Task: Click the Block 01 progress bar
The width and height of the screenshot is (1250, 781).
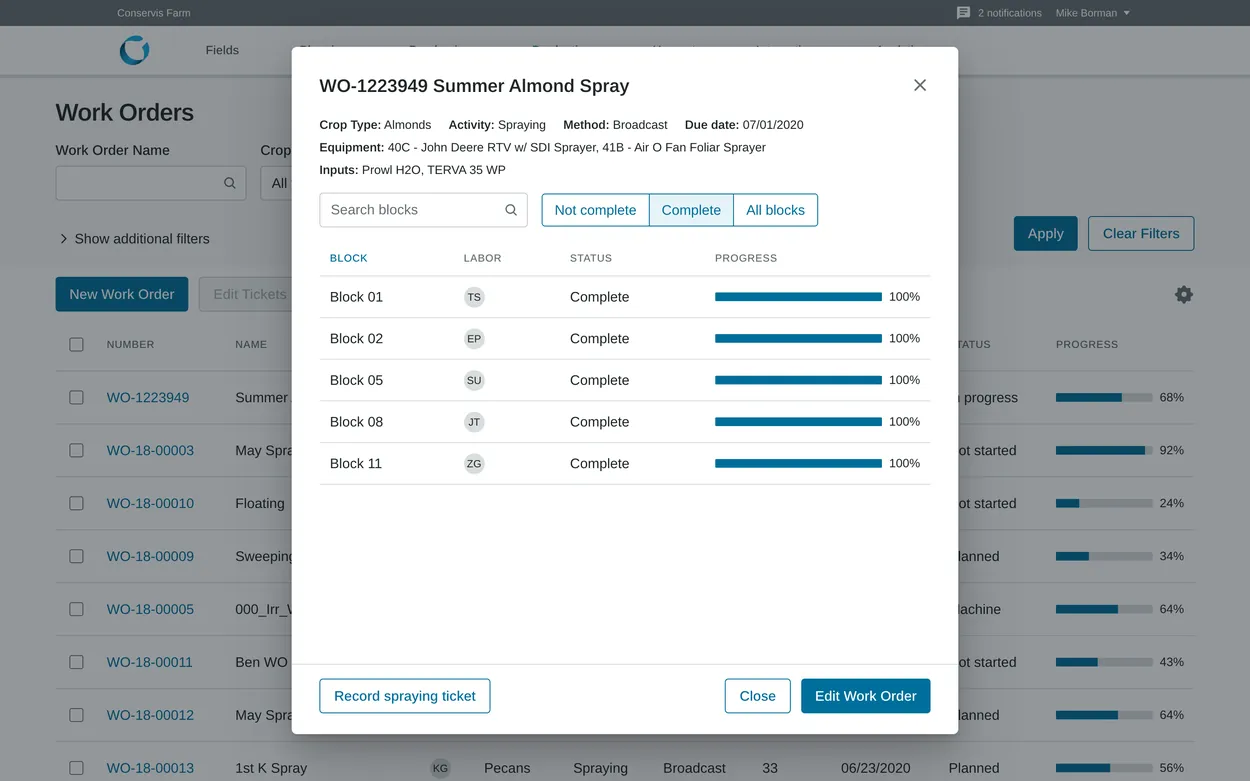Action: pyautogui.click(x=798, y=297)
